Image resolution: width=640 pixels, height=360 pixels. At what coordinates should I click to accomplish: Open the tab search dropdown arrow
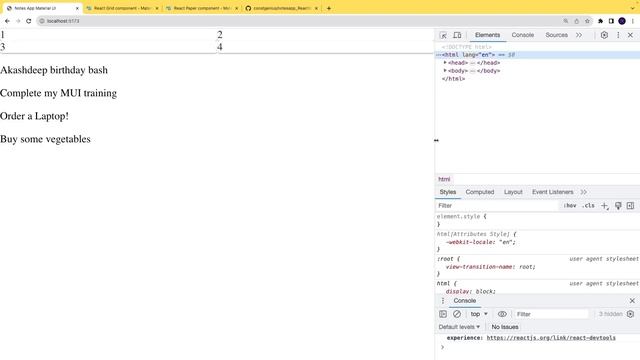click(x=633, y=8)
